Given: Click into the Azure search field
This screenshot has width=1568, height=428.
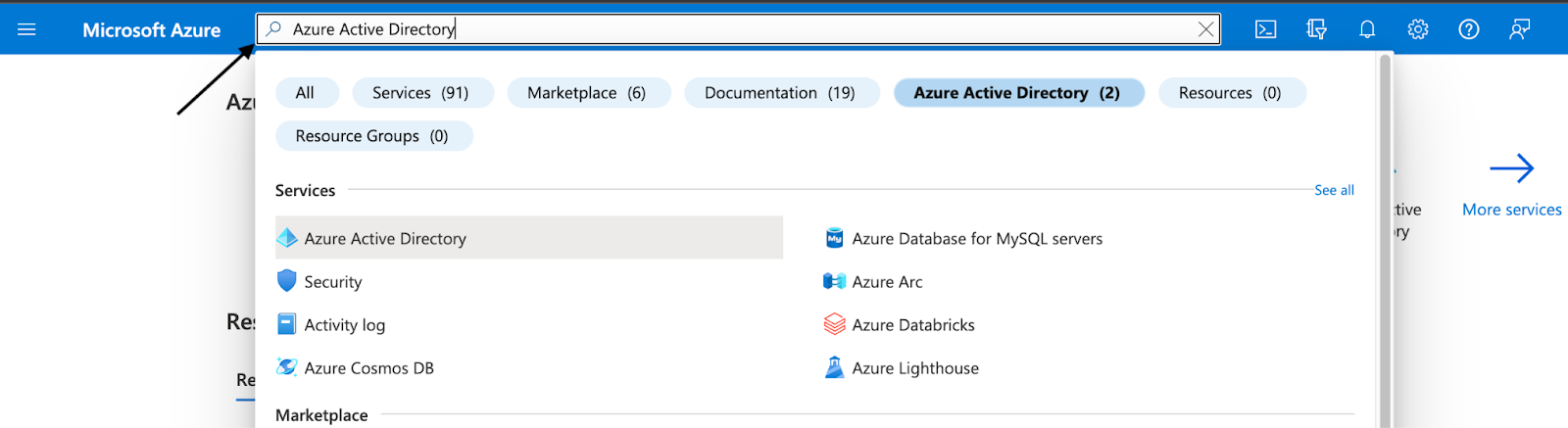Looking at the screenshot, I should 735,29.
